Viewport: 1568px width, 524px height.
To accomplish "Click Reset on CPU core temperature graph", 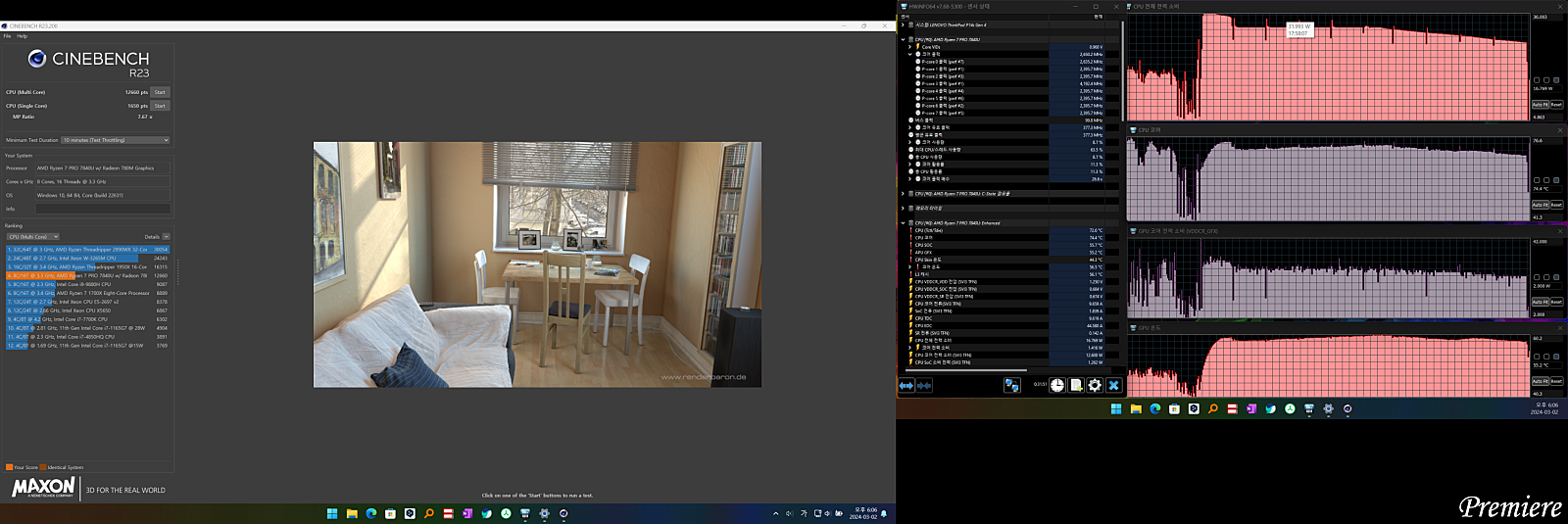I will [1556, 205].
